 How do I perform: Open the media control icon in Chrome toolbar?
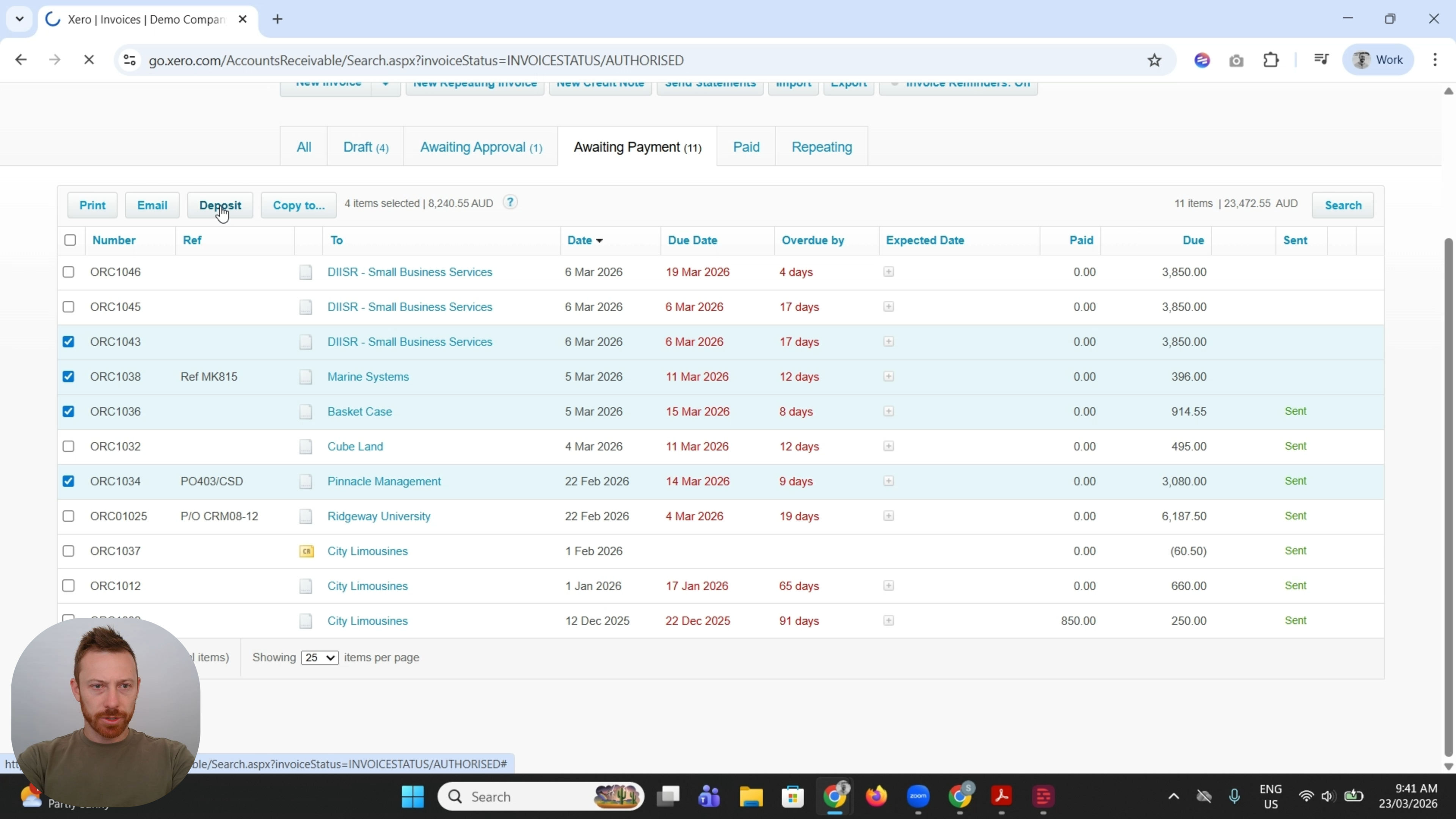[x=1321, y=60]
